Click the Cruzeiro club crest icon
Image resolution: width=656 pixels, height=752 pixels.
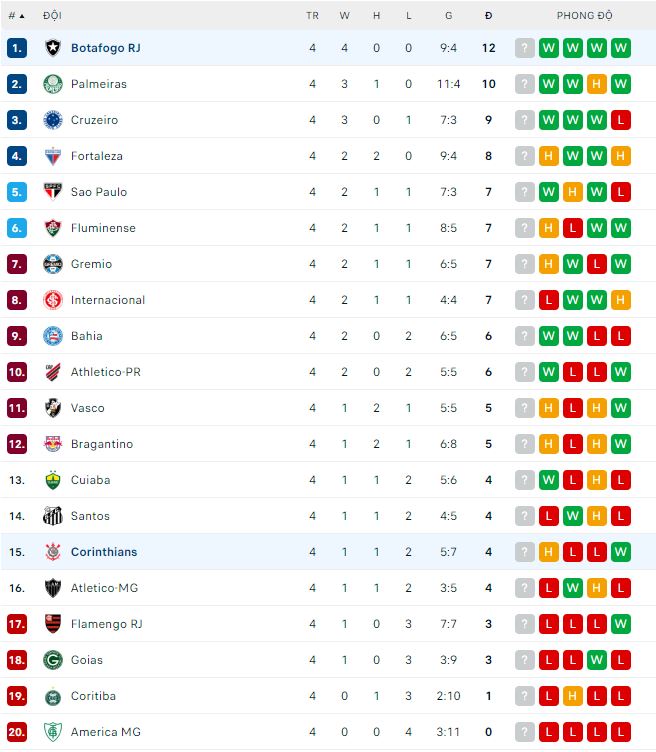tap(52, 120)
